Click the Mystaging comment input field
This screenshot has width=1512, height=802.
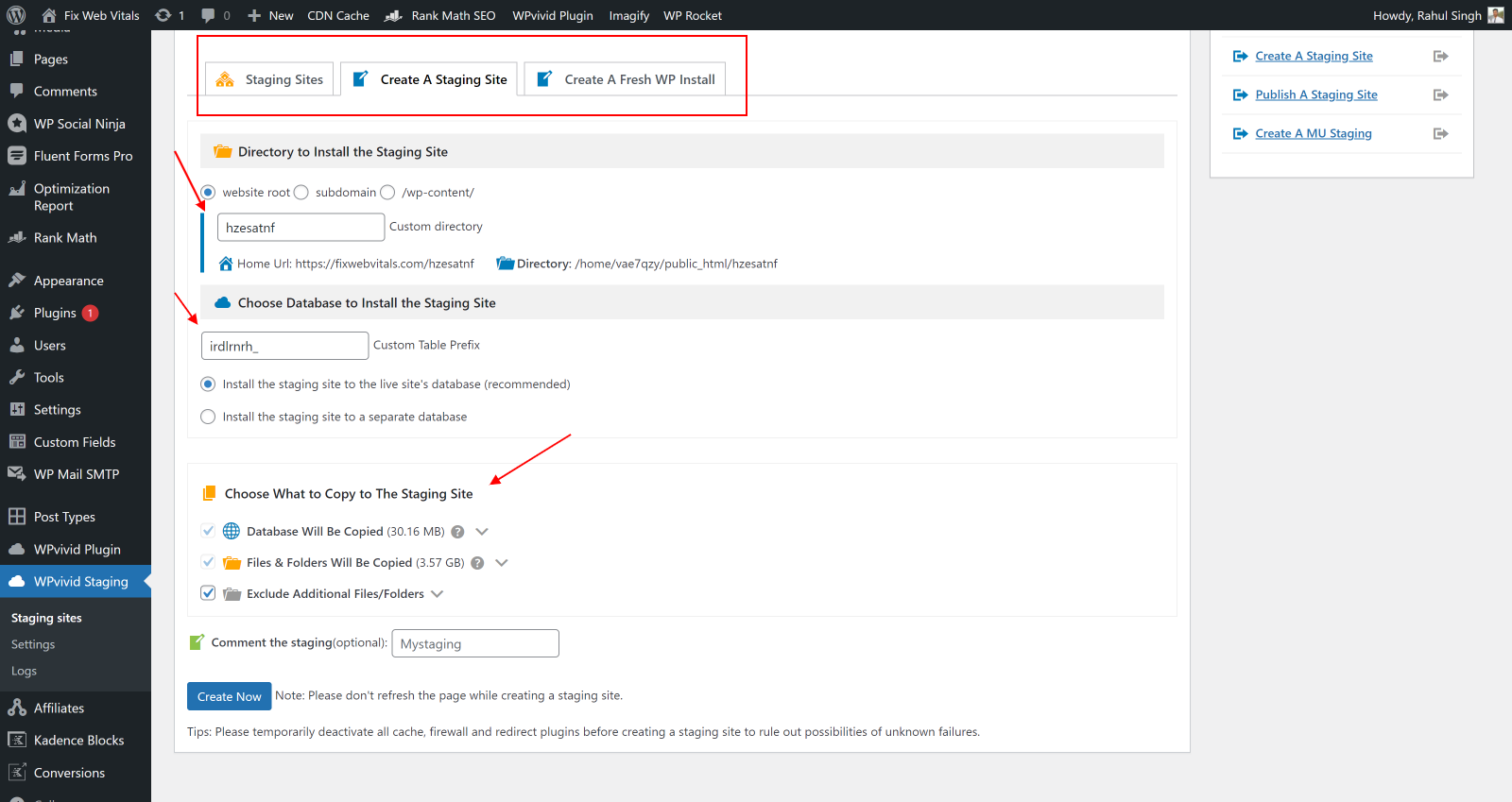tap(475, 643)
